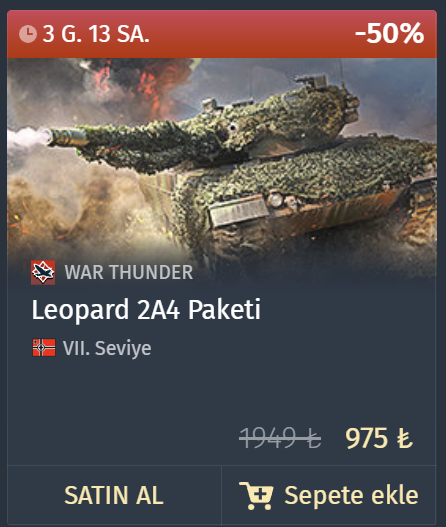Image resolution: width=446 pixels, height=527 pixels.
Task: Click the shopping cart plus icon
Action: coord(256,495)
